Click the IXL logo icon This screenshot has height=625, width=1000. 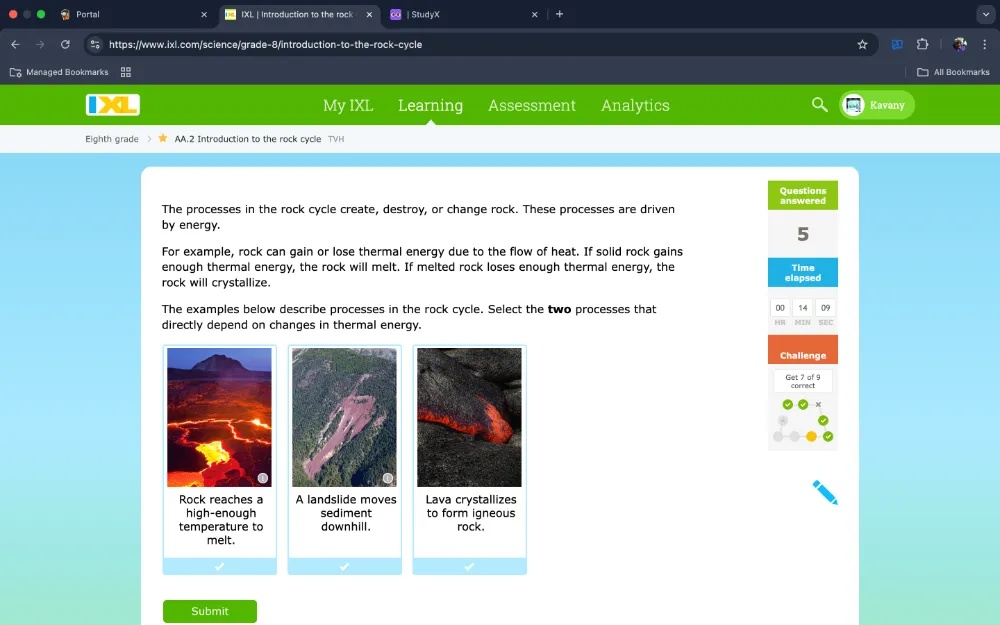113,104
